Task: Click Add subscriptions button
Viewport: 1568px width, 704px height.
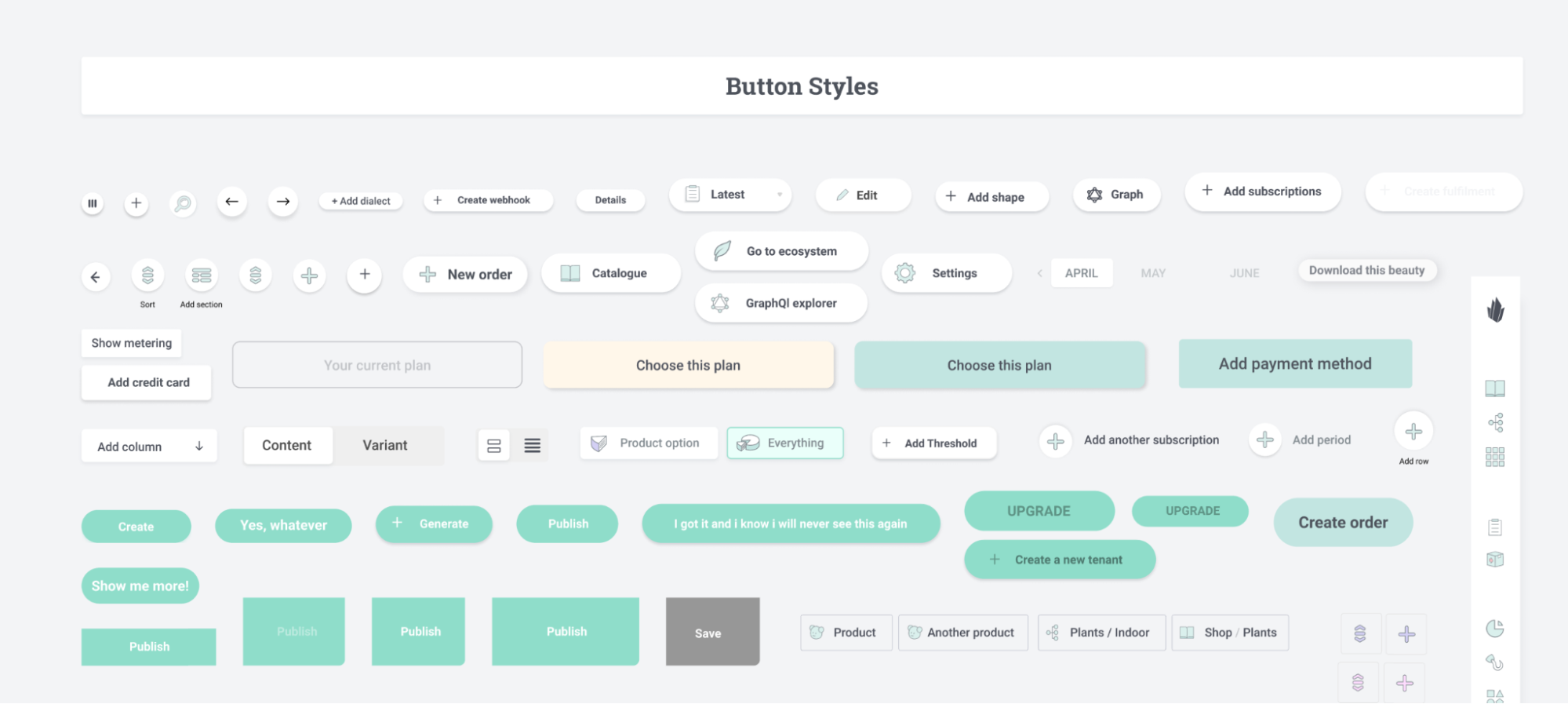Action: click(x=1263, y=191)
